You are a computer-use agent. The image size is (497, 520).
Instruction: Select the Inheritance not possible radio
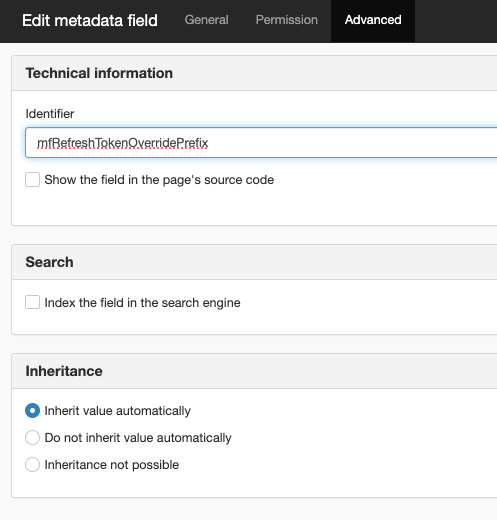tap(32, 465)
